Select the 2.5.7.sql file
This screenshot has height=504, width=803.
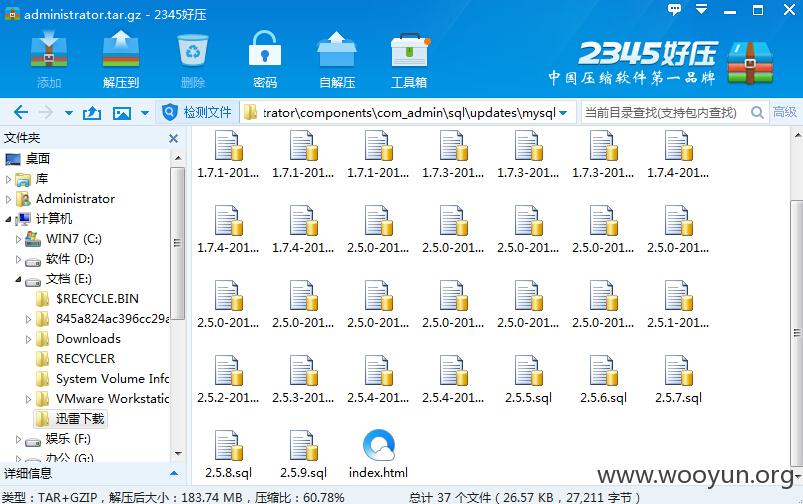click(x=679, y=379)
